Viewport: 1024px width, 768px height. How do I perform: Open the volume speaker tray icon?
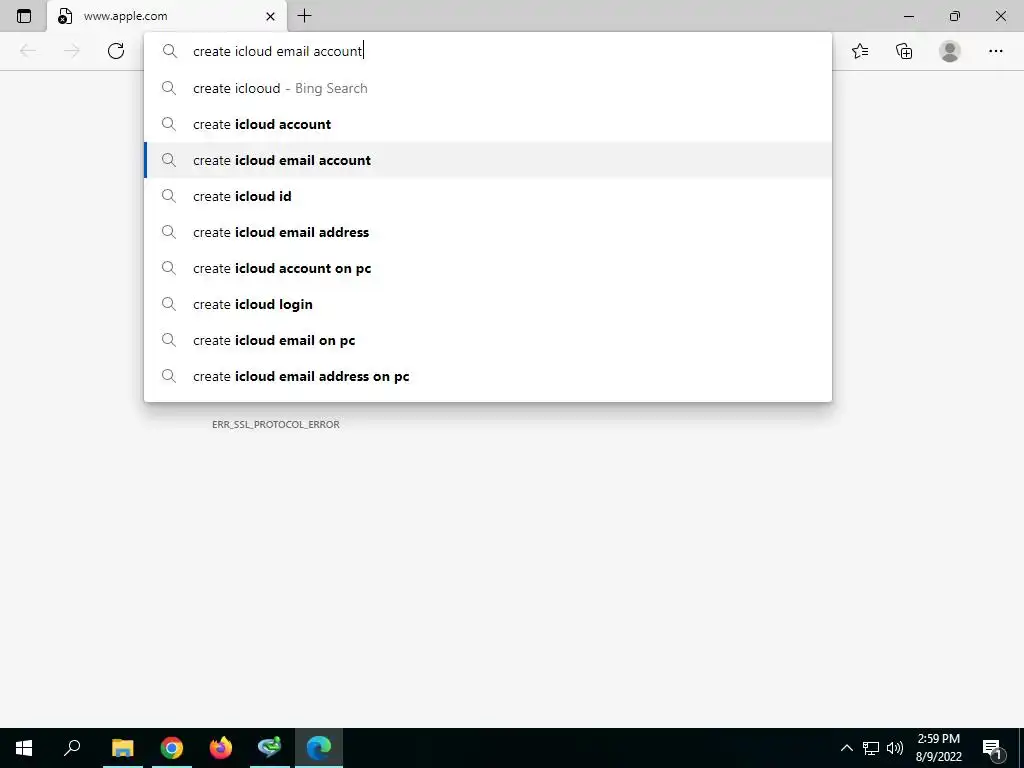[895, 748]
